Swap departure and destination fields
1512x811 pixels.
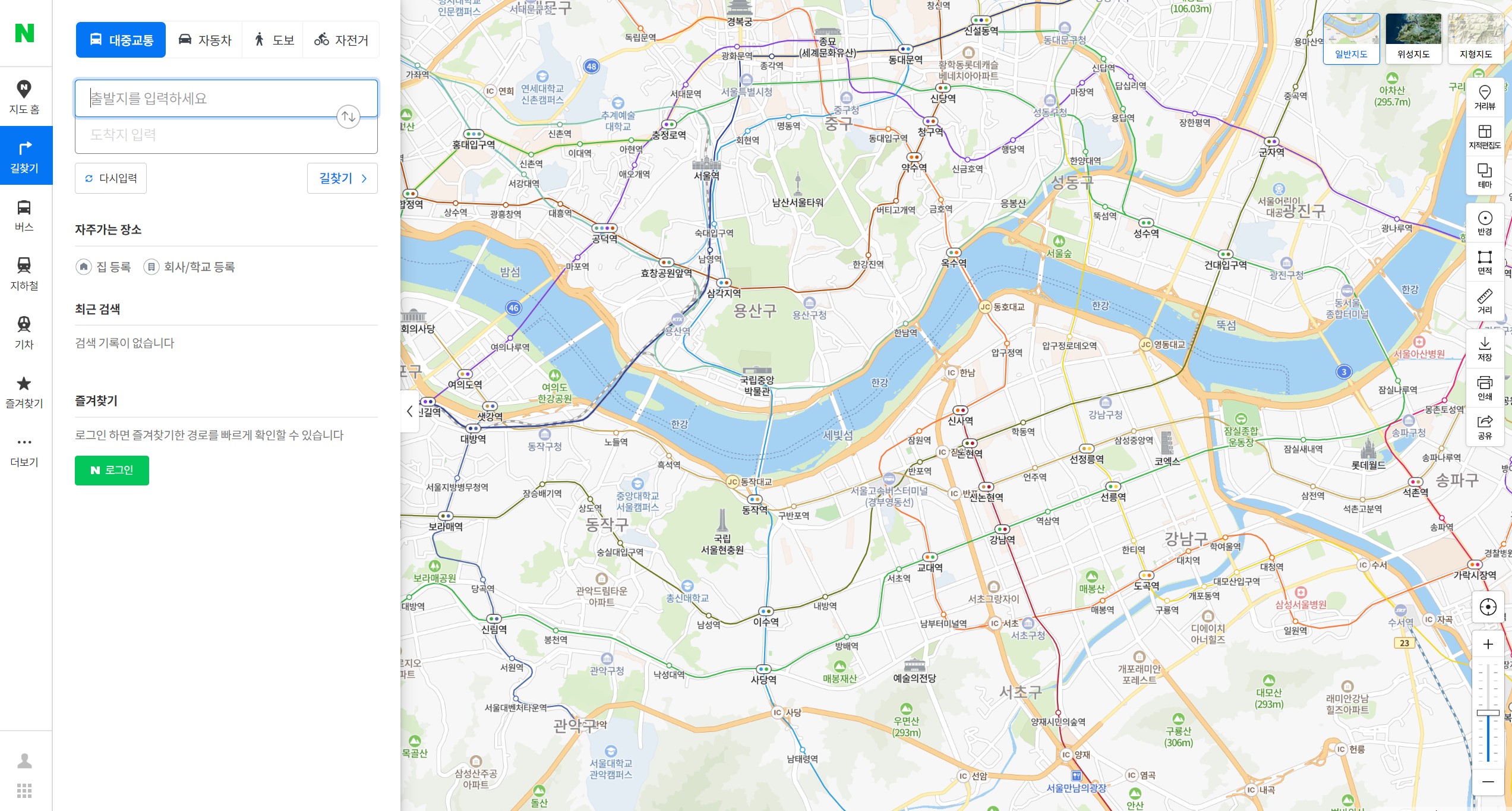[x=348, y=116]
